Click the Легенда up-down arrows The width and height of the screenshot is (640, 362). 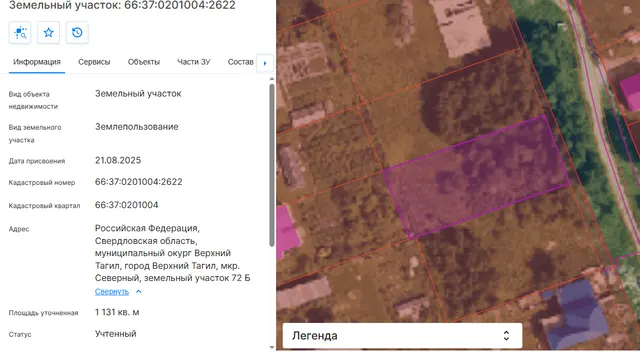pyautogui.click(x=506, y=336)
